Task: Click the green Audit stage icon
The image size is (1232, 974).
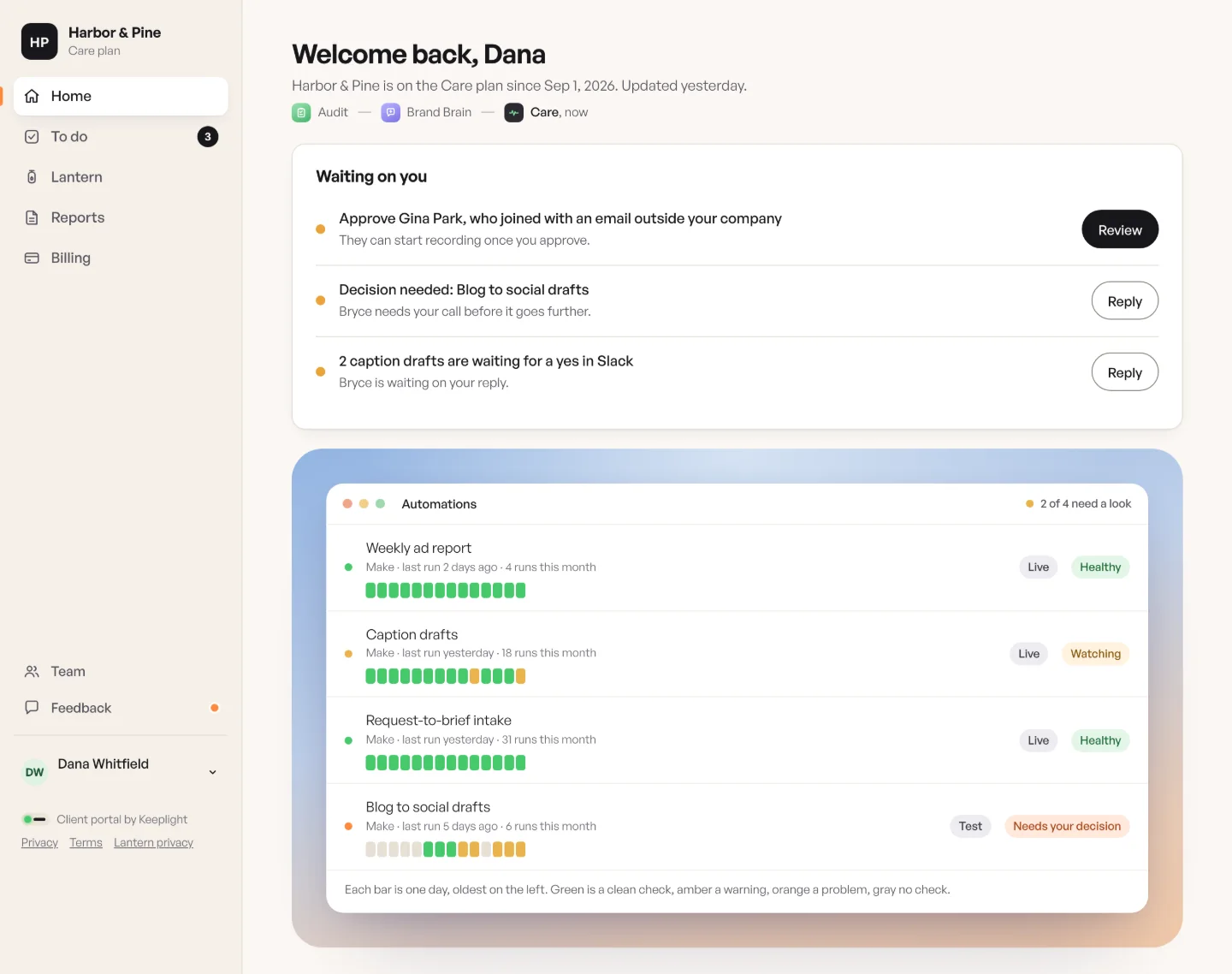Action: (301, 112)
